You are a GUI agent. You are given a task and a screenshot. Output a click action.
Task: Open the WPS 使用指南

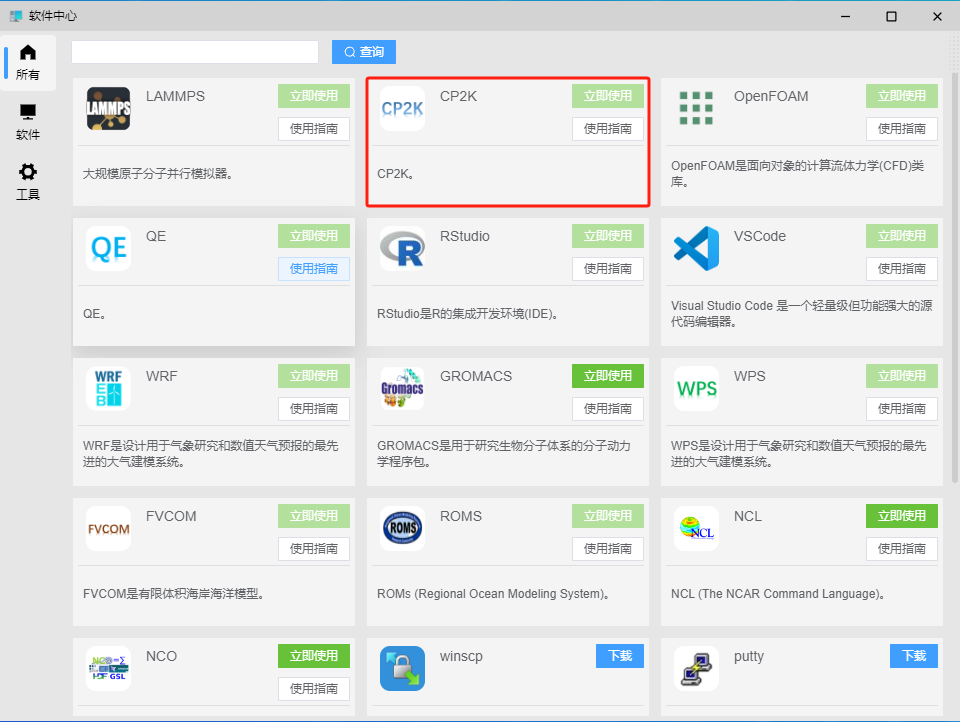point(901,409)
